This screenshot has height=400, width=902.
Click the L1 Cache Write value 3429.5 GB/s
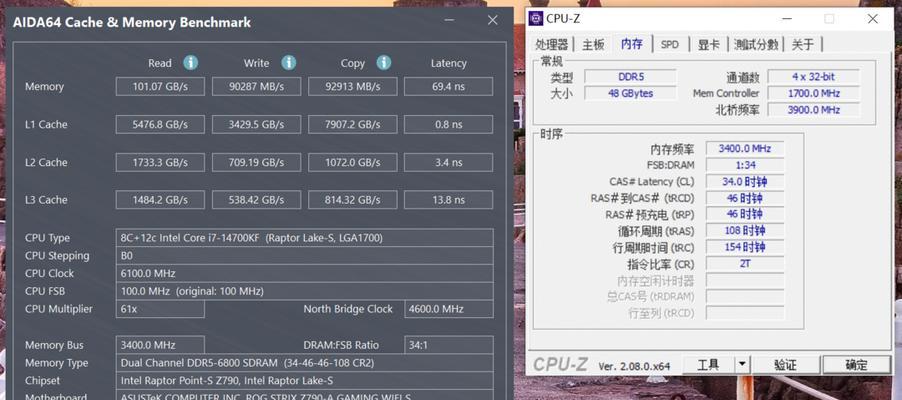[256, 124]
